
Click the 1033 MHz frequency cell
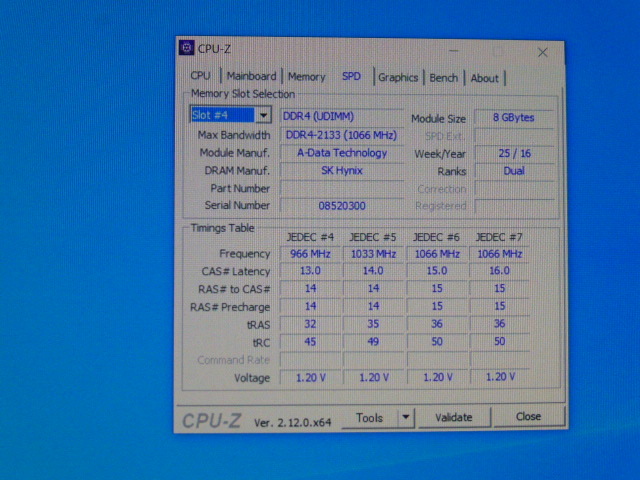click(373, 254)
